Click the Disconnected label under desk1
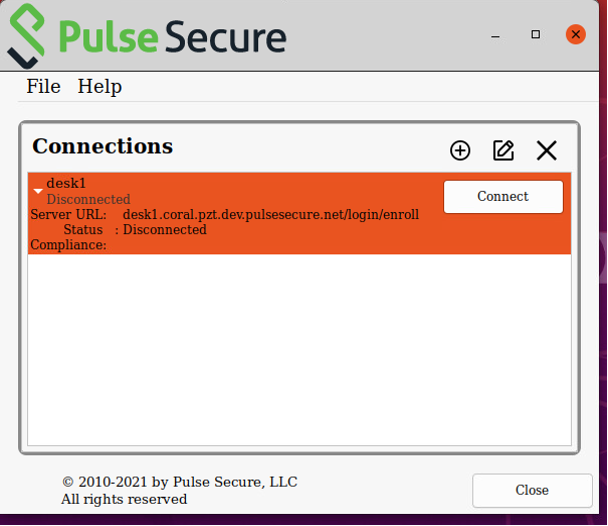Viewport: 608px width, 526px height. [x=88, y=199]
